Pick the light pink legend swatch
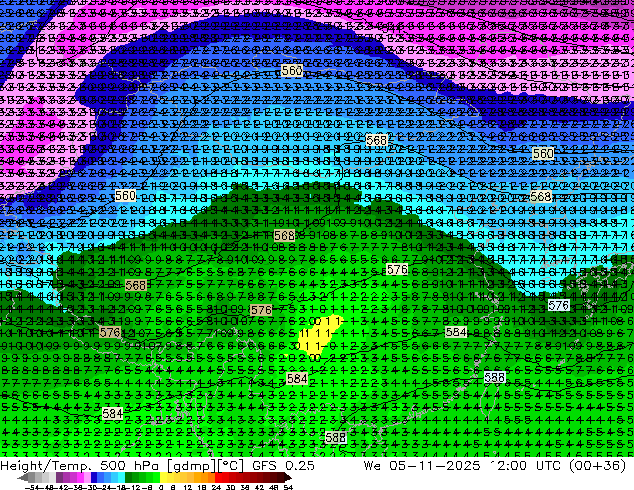The width and height of the screenshot is (634, 490). pos(87,477)
